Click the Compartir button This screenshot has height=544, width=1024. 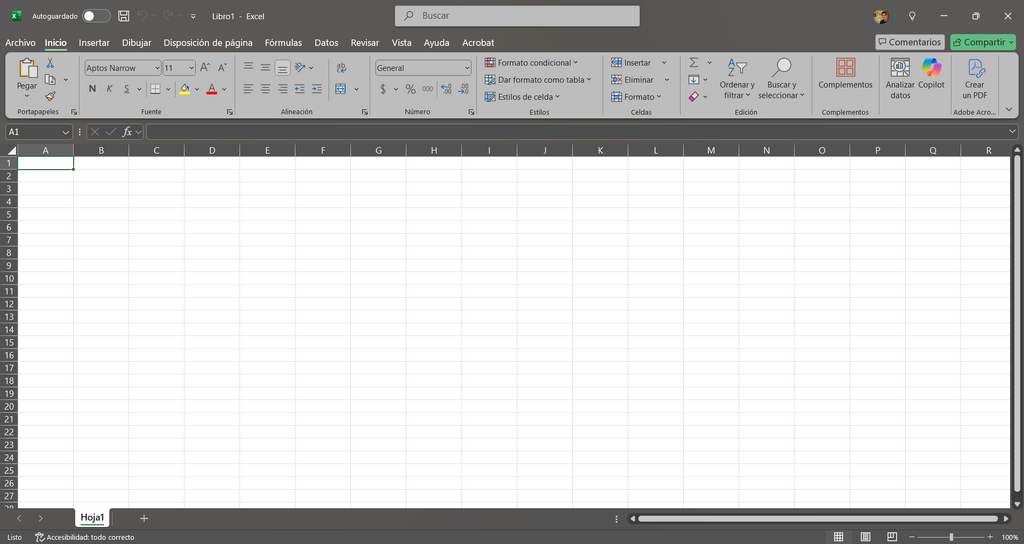[983, 42]
